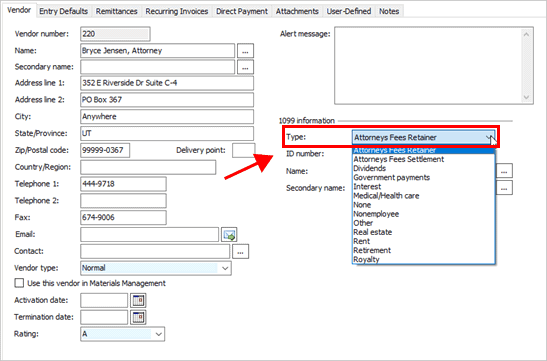Image resolution: width=547 pixels, height=361 pixels.
Task: Expand the Rating dropdown
Action: (159, 334)
